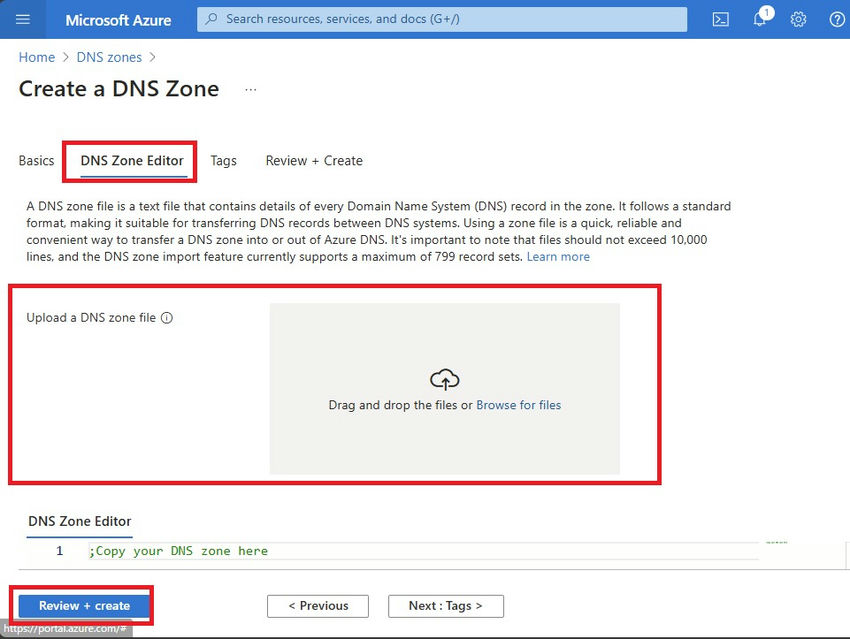Click Browse for files
850x639 pixels.
coord(518,404)
